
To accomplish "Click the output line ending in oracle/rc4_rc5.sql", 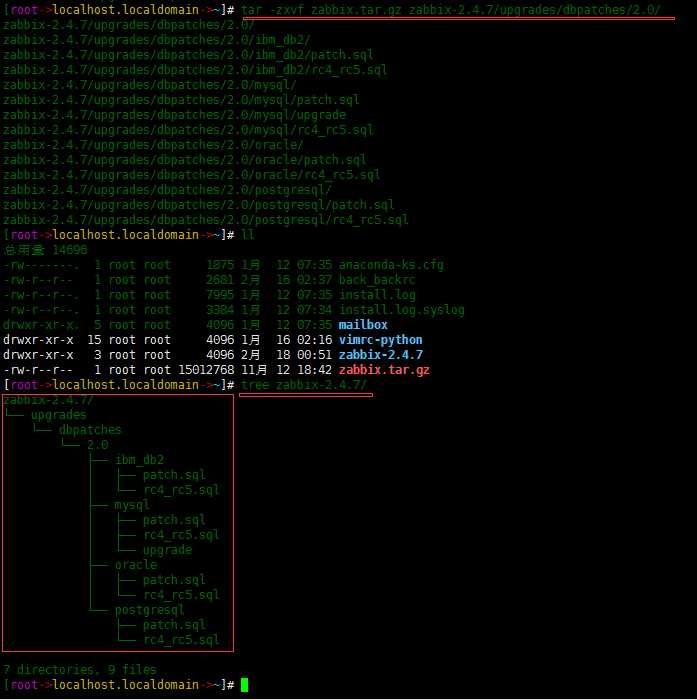I will click(x=192, y=175).
